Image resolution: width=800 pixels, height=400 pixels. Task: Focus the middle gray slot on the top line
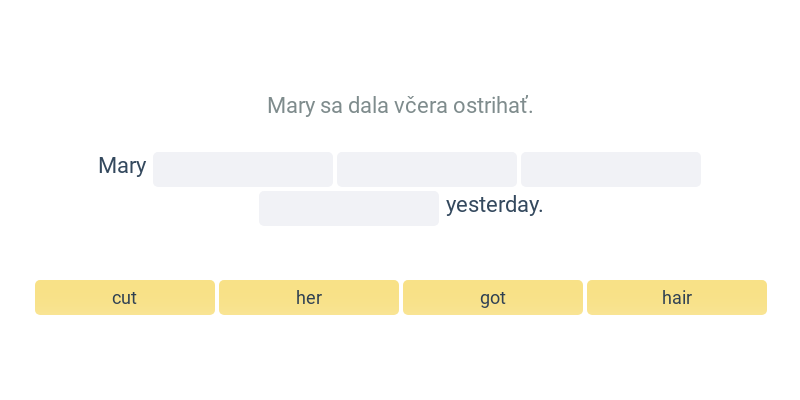coord(427,169)
